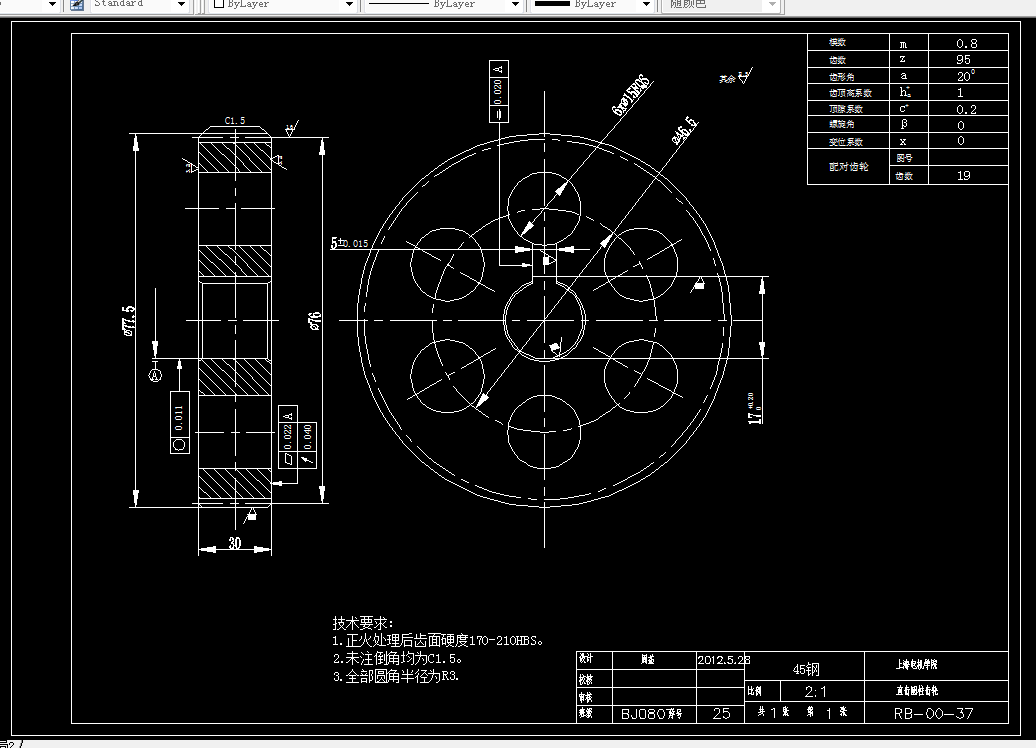1036x748 pixels.
Task: Select the 0.011 roundness tolerance frame
Action: point(180,422)
